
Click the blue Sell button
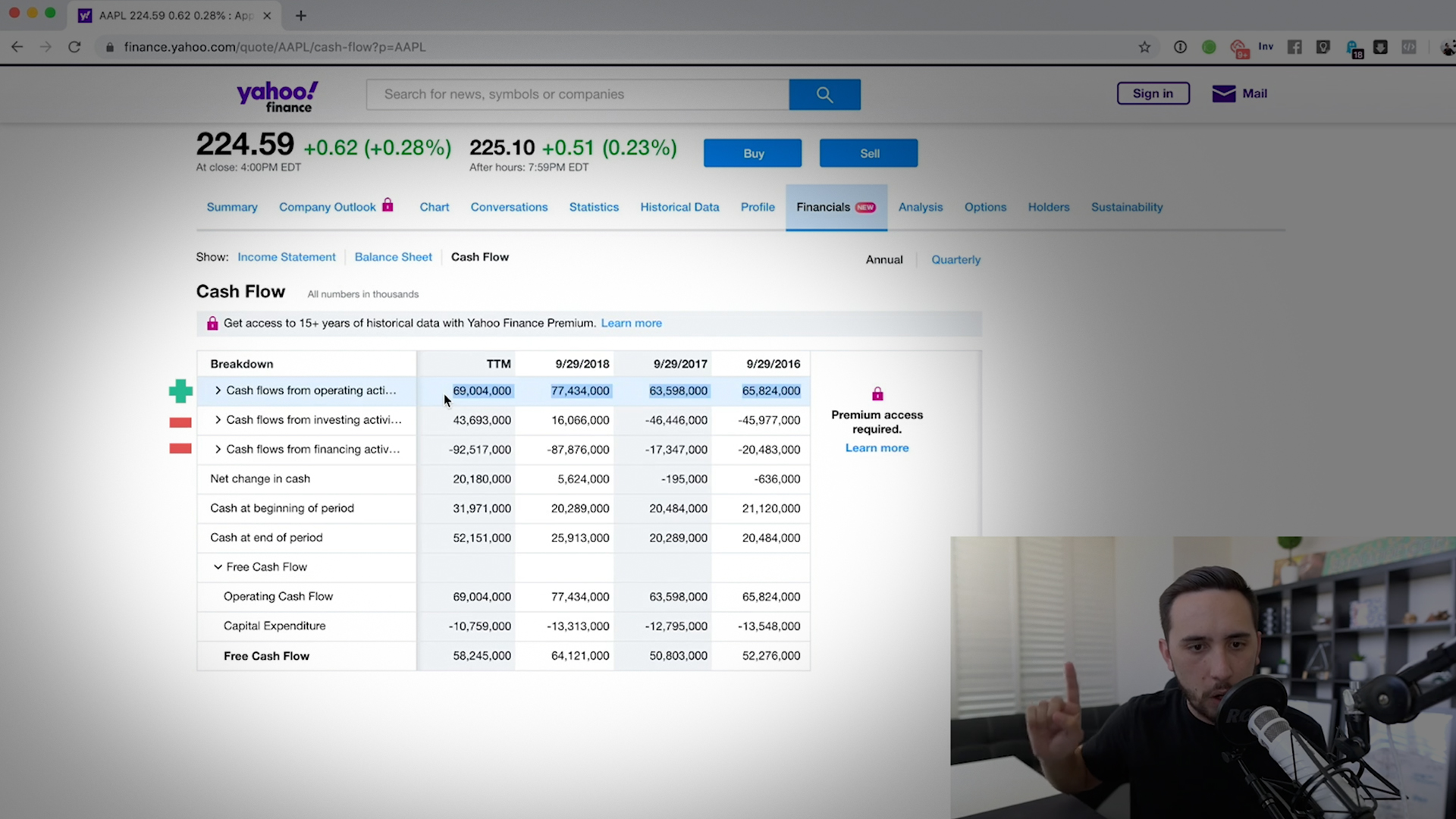(868, 153)
